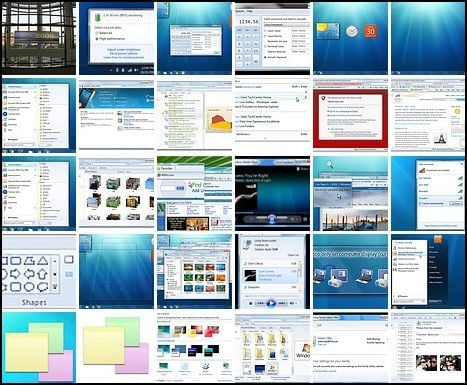Select the rounded rectangular callout shape
This screenshot has height=385, width=467.
click(16, 287)
